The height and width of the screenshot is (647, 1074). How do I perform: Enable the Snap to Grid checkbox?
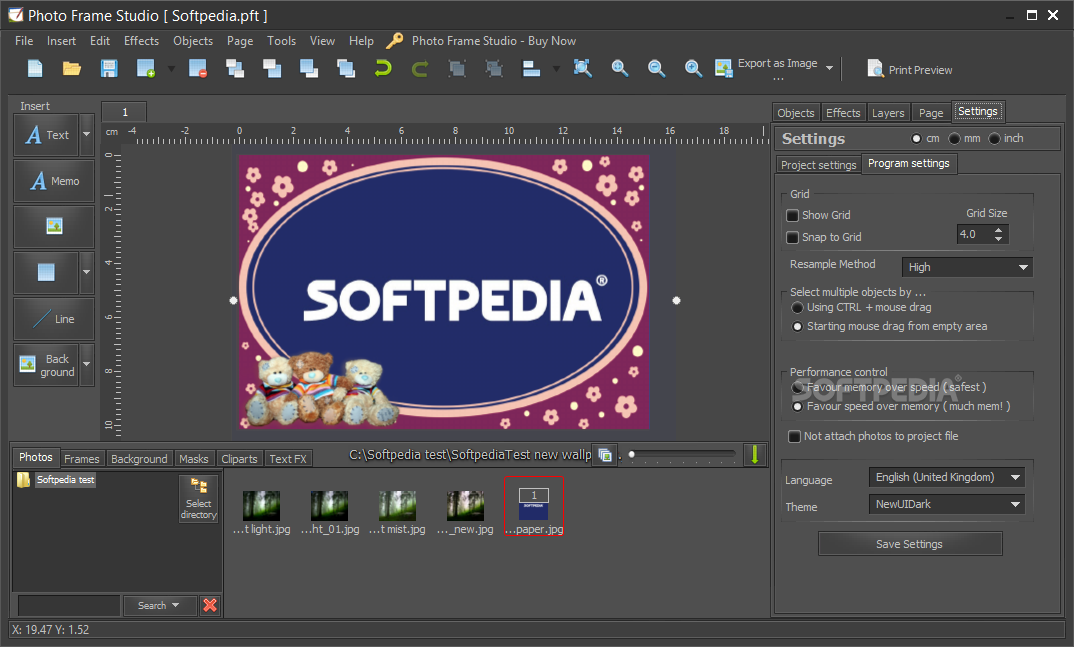point(792,238)
